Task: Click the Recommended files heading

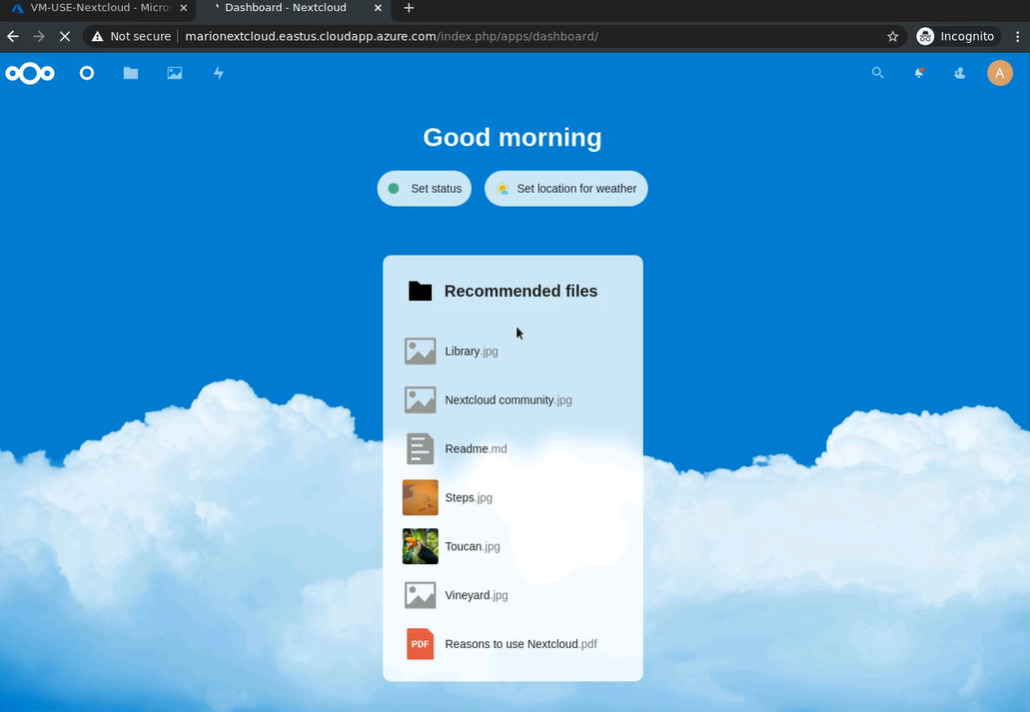Action: click(521, 291)
